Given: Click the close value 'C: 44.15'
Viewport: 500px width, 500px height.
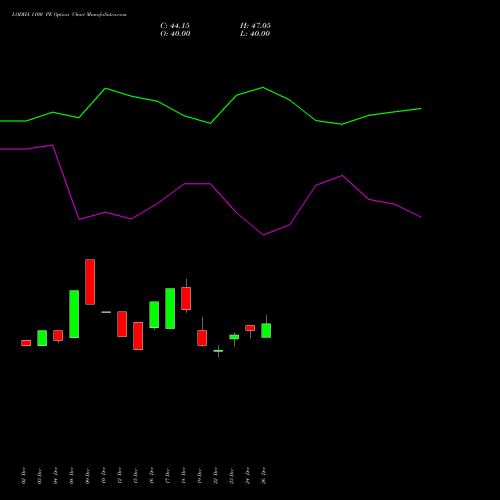Looking at the screenshot, I should [x=175, y=26].
